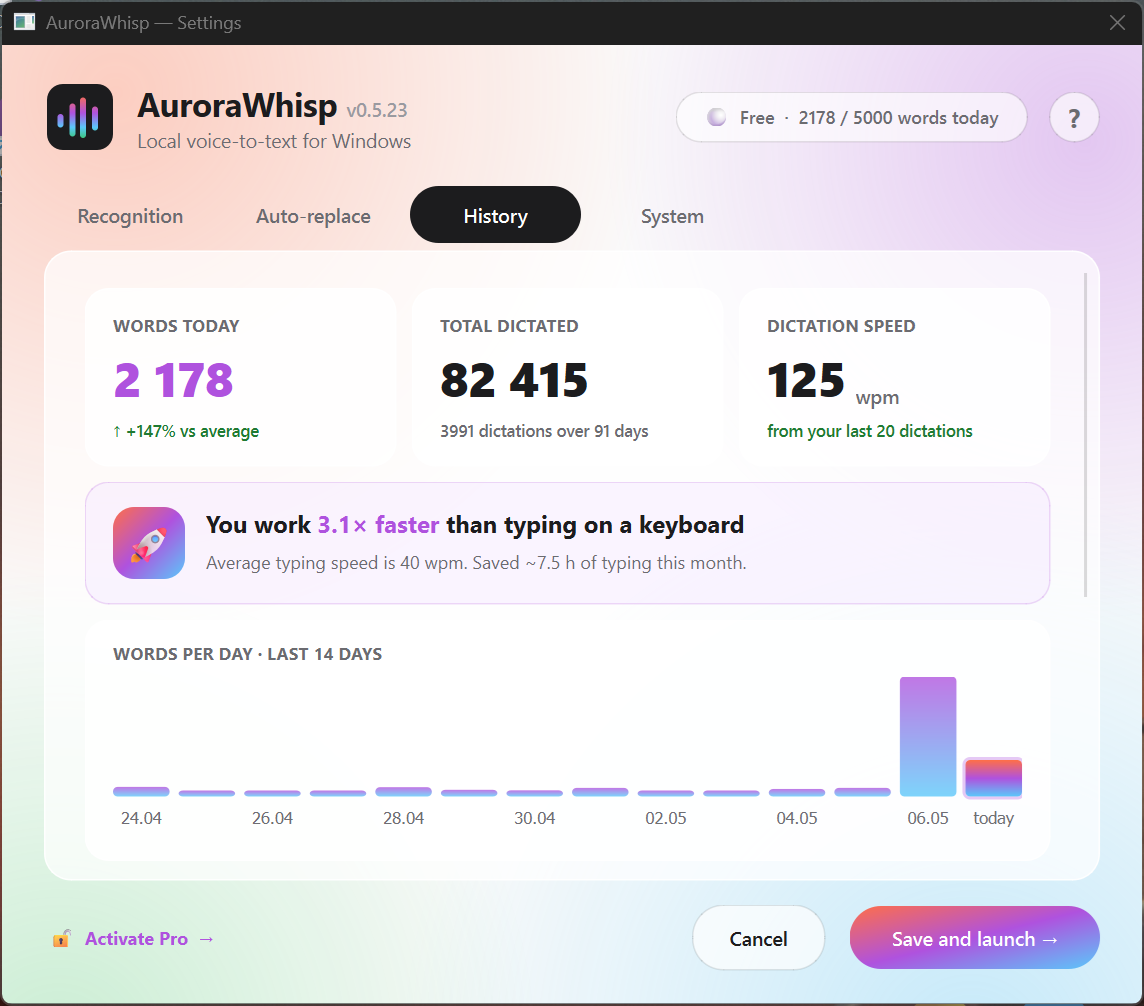This screenshot has height=1006, width=1144.
Task: Click Save and launch button
Action: (x=974, y=938)
